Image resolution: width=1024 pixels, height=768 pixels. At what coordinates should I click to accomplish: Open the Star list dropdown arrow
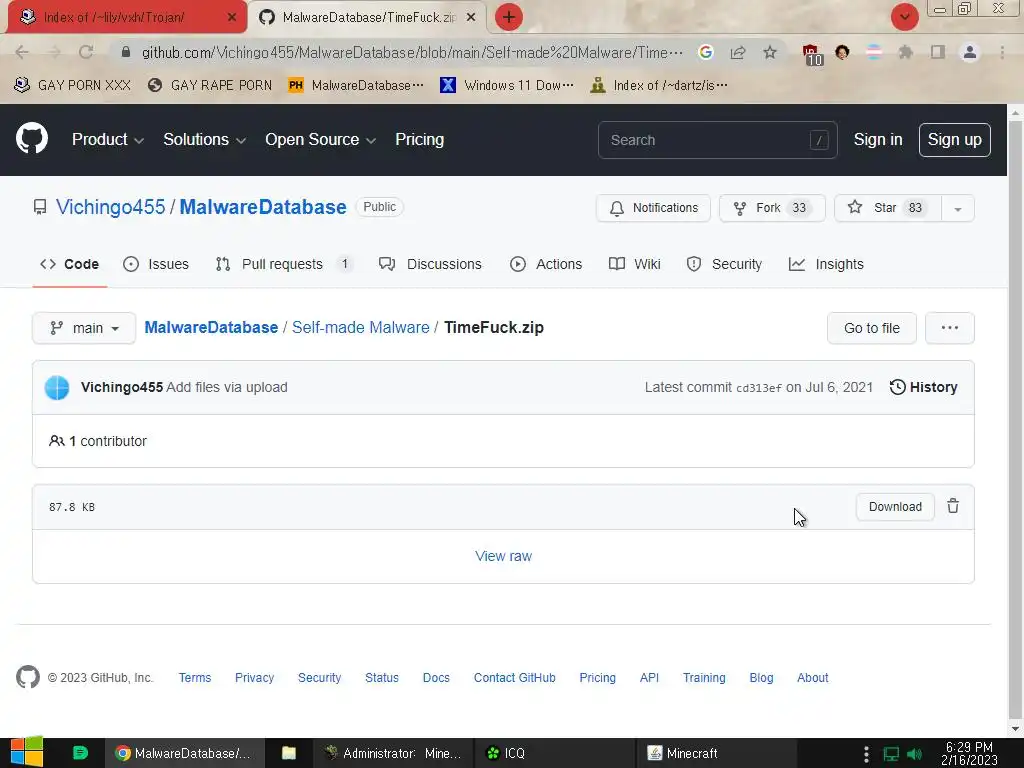tap(957, 208)
